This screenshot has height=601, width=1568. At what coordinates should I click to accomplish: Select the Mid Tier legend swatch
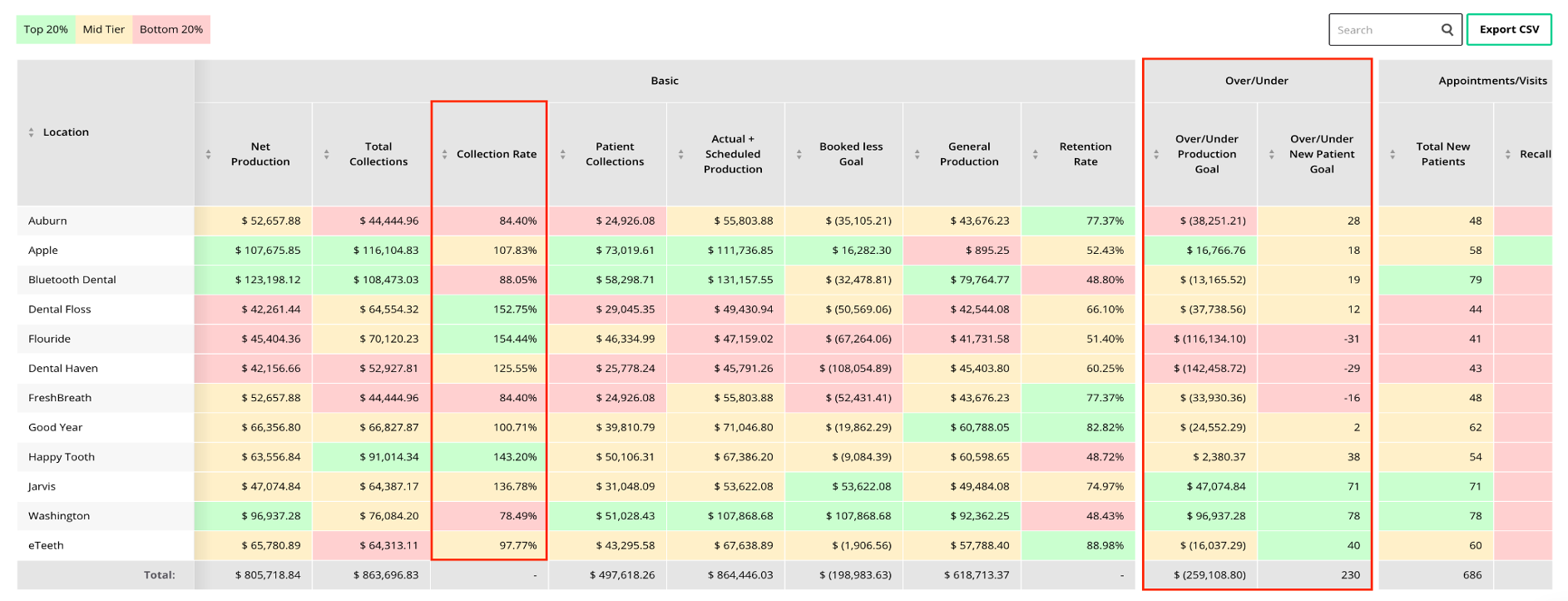tap(104, 29)
